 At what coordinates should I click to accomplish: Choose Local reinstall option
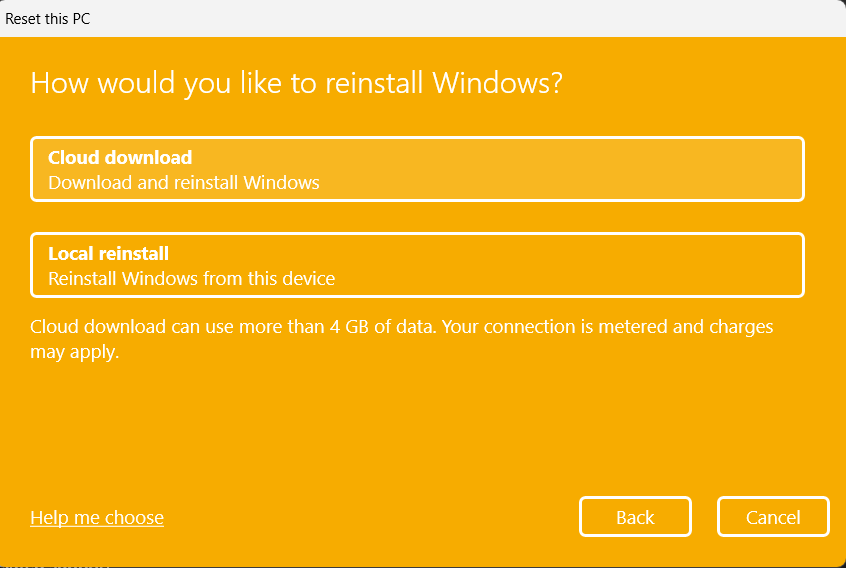pyautogui.click(x=417, y=265)
